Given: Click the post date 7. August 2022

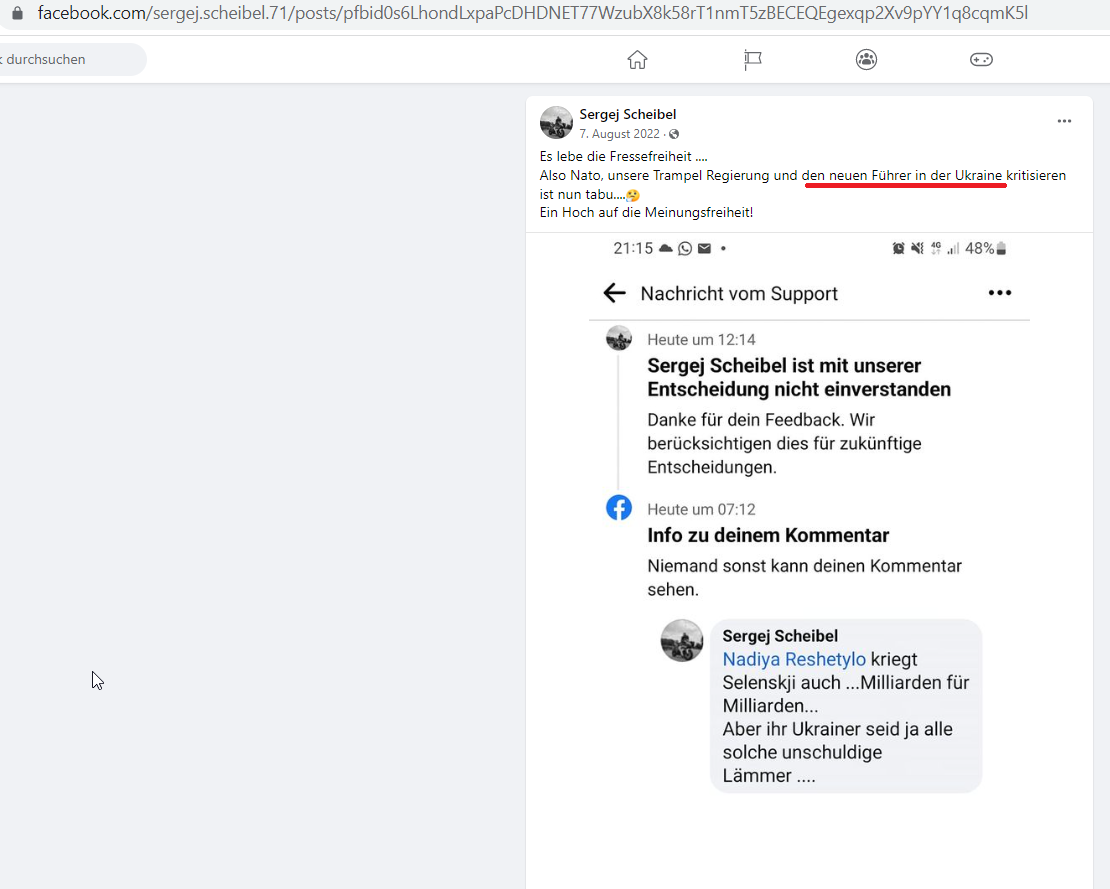Looking at the screenshot, I should pos(619,134).
